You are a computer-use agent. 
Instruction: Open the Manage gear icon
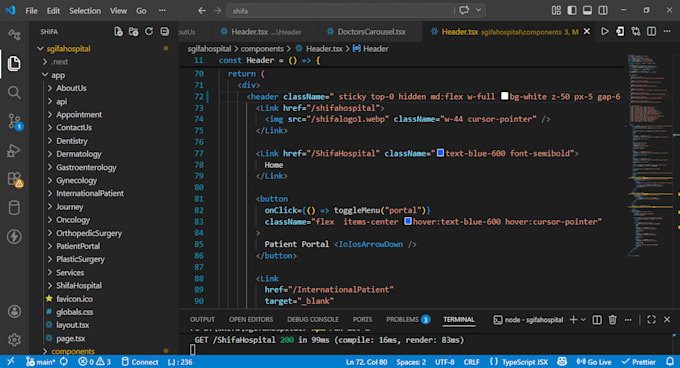pos(14,340)
